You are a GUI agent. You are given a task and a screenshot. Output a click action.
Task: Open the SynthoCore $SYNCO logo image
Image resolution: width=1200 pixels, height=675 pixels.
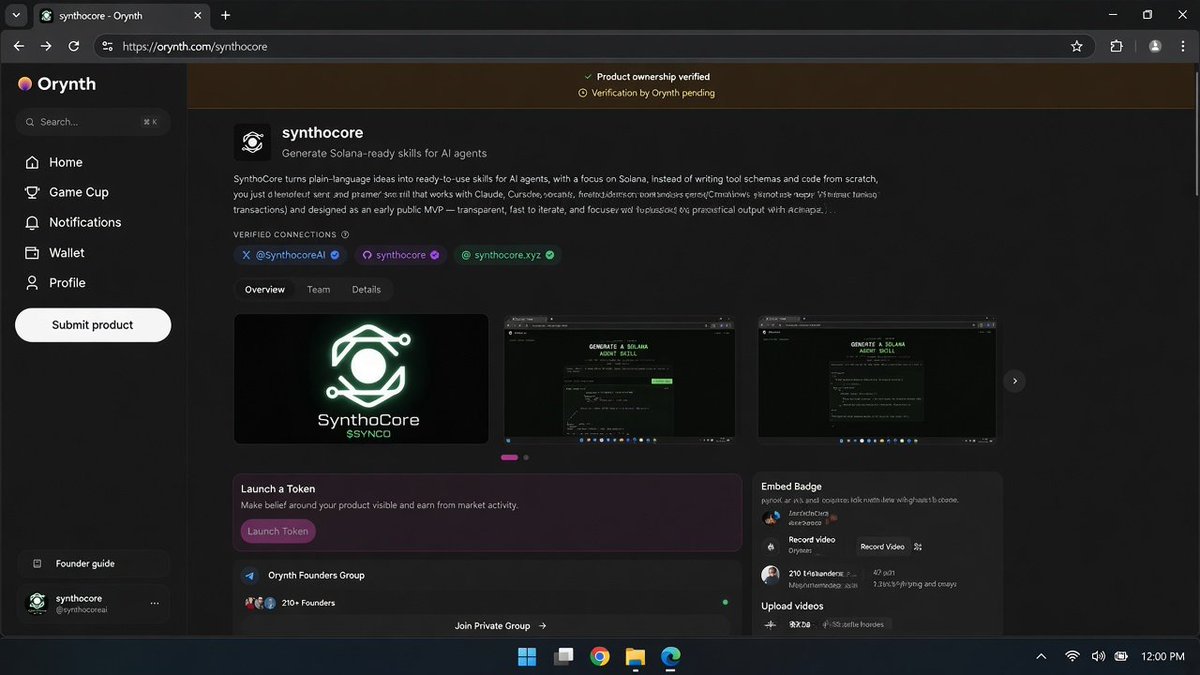click(x=361, y=379)
